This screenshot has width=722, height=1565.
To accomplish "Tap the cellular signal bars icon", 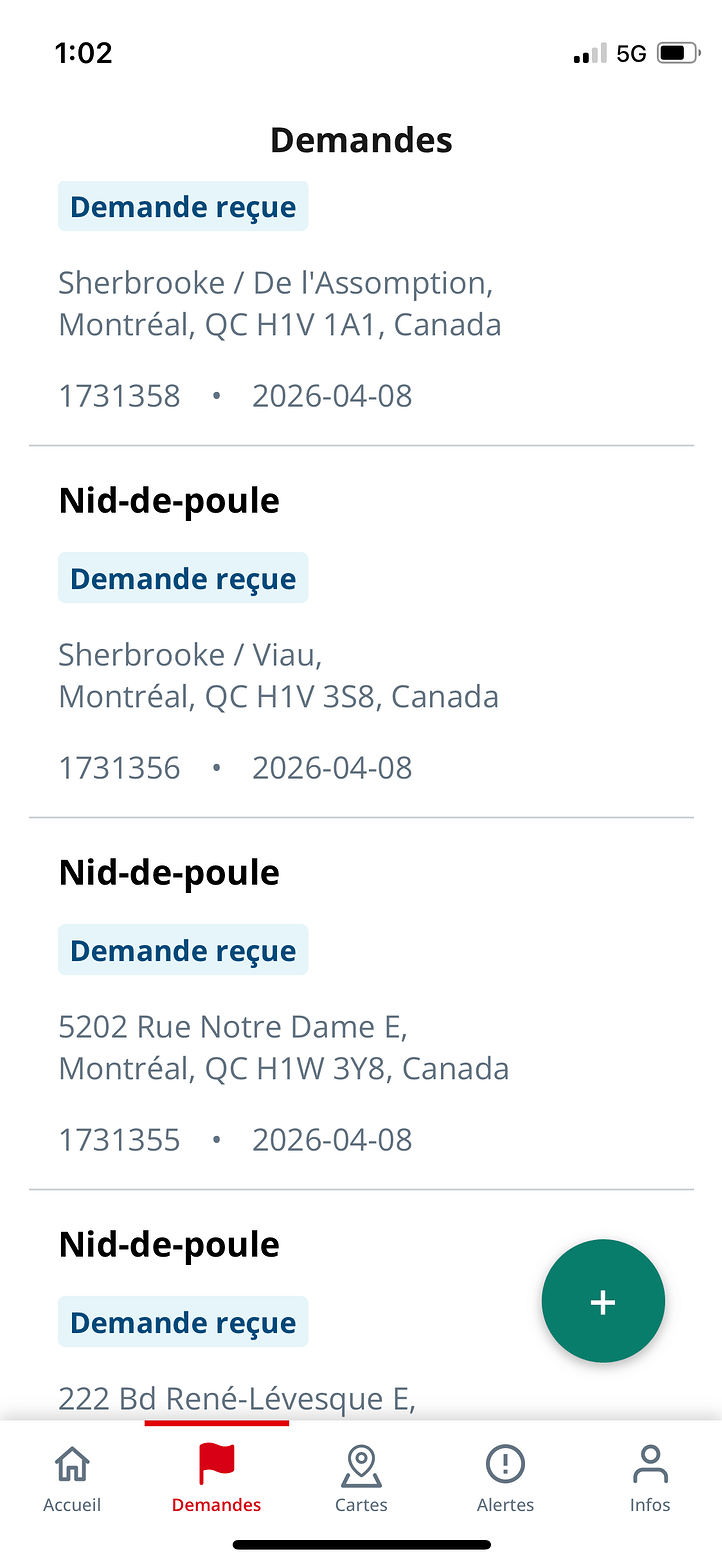I will 589,54.
